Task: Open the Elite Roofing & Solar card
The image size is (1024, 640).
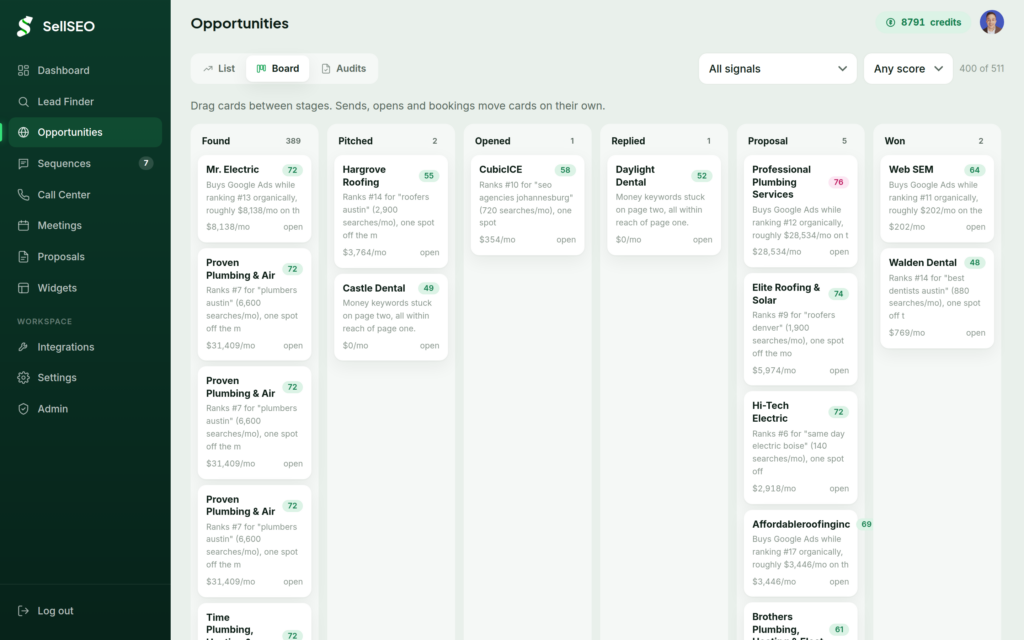Action: tap(801, 329)
